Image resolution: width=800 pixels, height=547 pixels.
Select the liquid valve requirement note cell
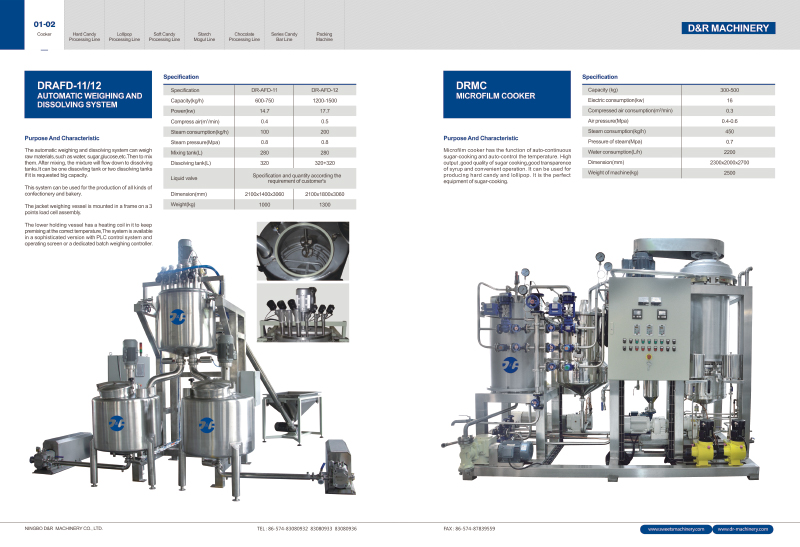tap(296, 178)
